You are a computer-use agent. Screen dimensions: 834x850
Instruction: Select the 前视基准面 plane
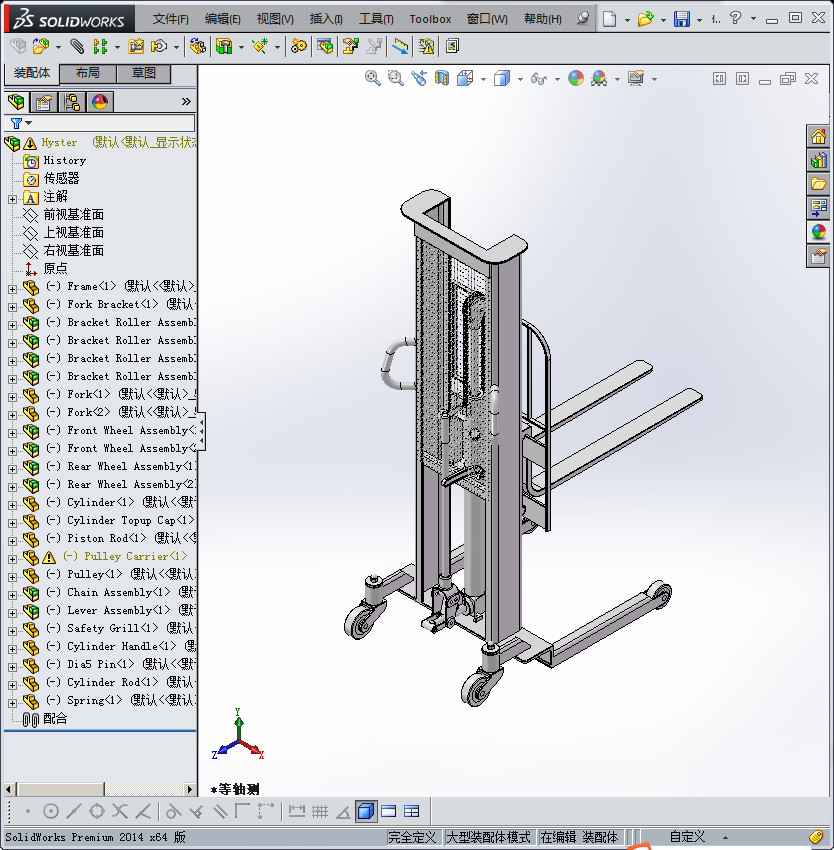(73, 215)
